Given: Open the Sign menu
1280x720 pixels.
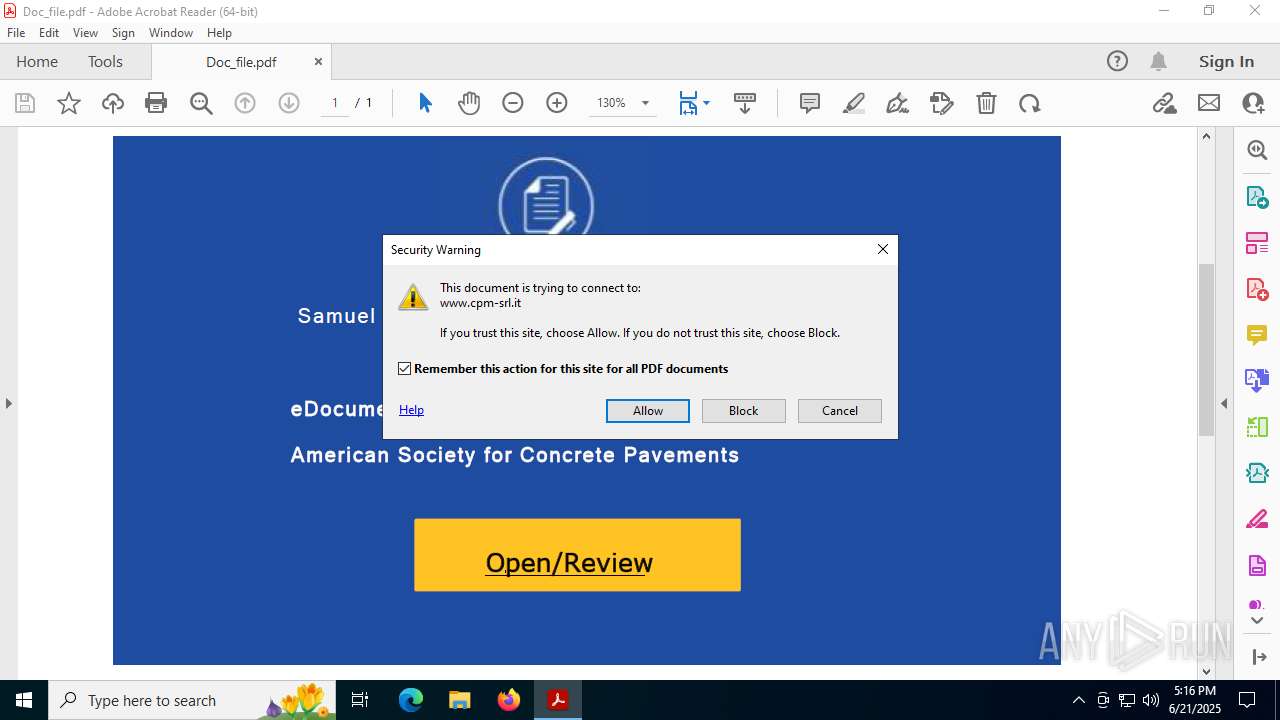Looking at the screenshot, I should coord(123,33).
